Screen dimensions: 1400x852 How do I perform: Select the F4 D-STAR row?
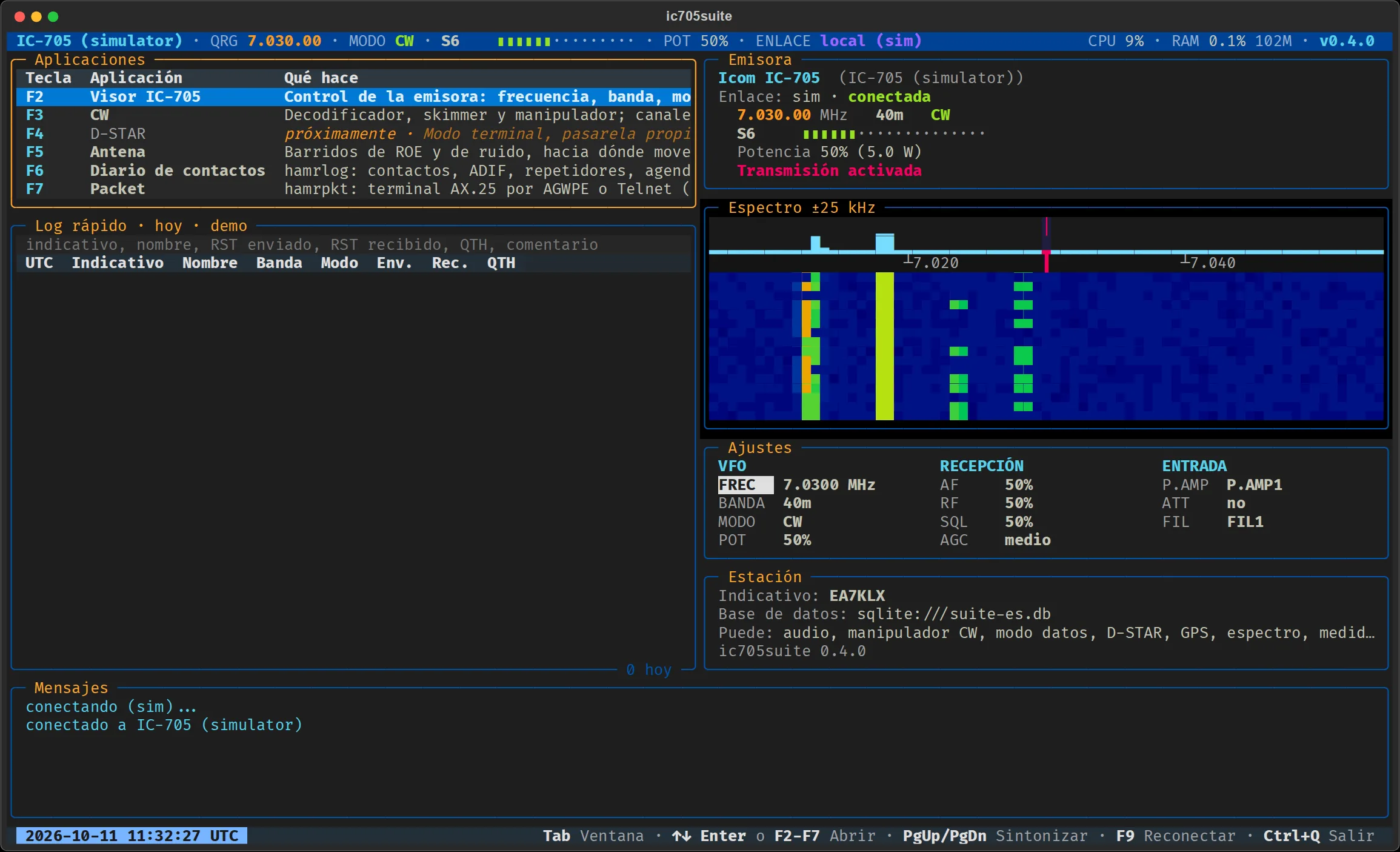354,133
